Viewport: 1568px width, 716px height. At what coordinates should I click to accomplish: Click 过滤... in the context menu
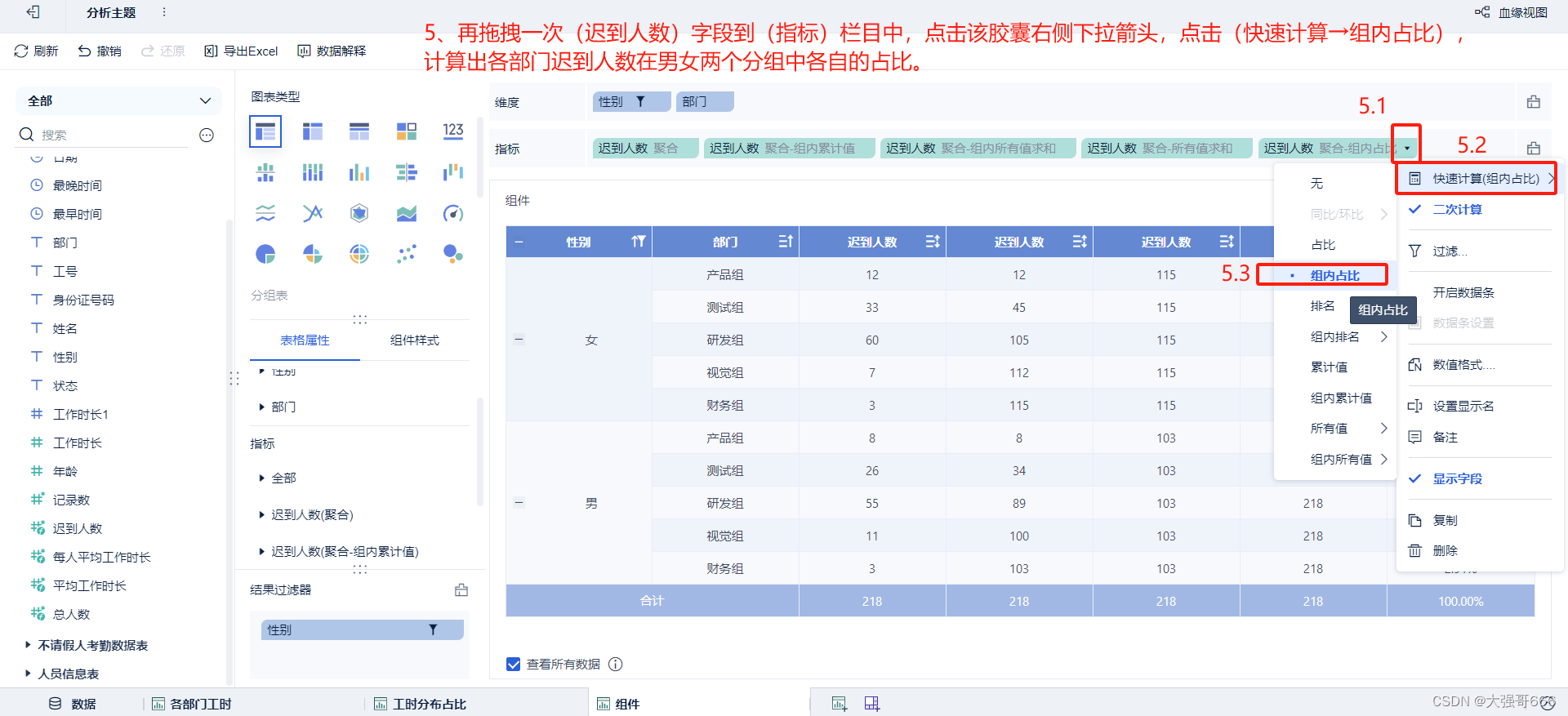tap(1450, 251)
